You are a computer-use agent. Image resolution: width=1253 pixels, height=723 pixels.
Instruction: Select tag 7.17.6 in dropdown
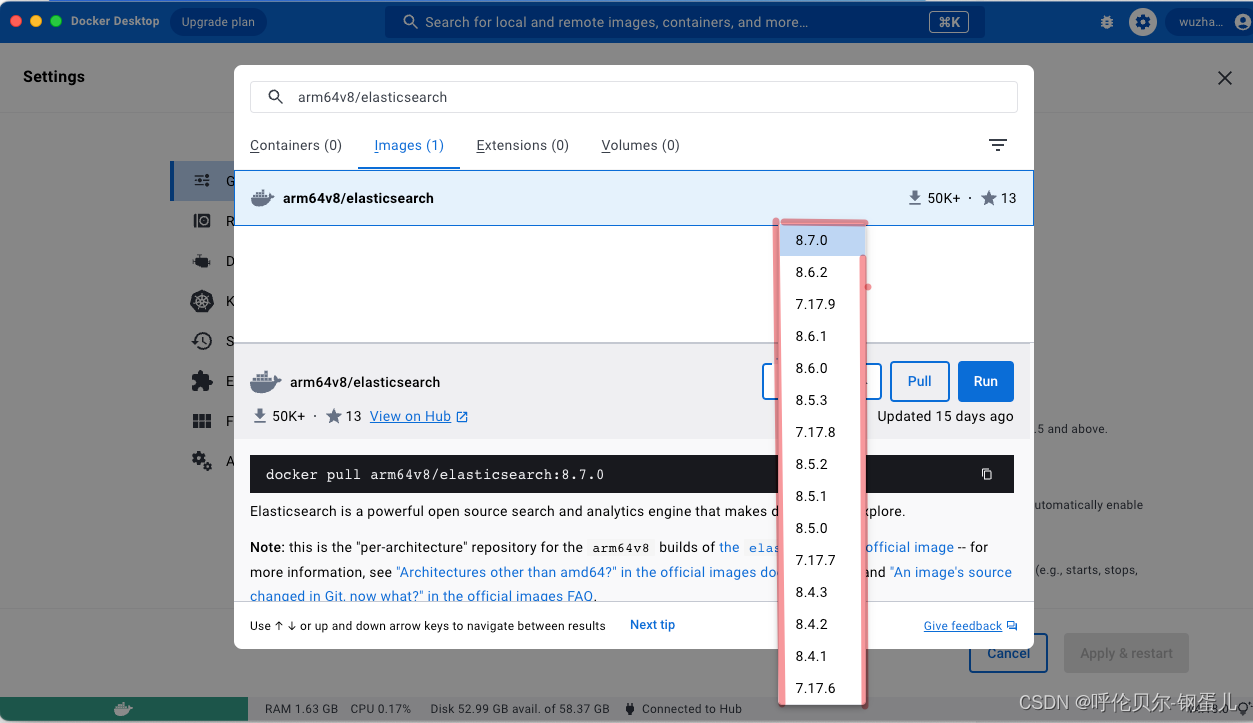click(822, 688)
